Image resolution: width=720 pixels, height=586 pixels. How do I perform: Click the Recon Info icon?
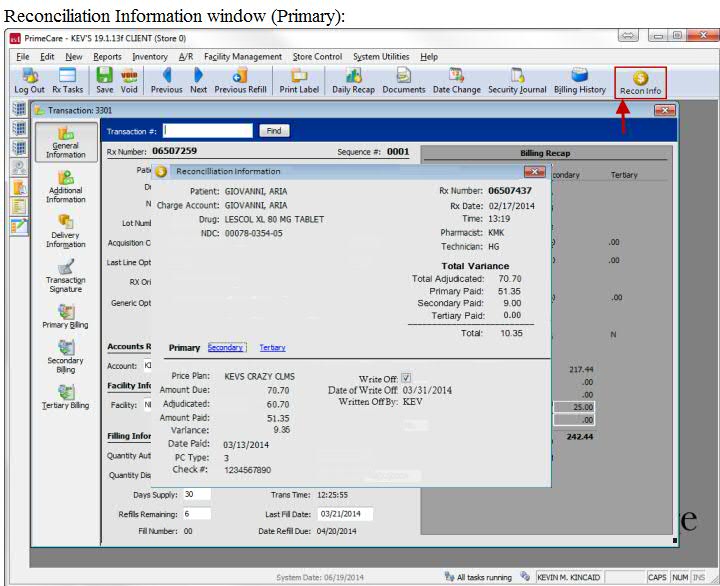click(641, 83)
